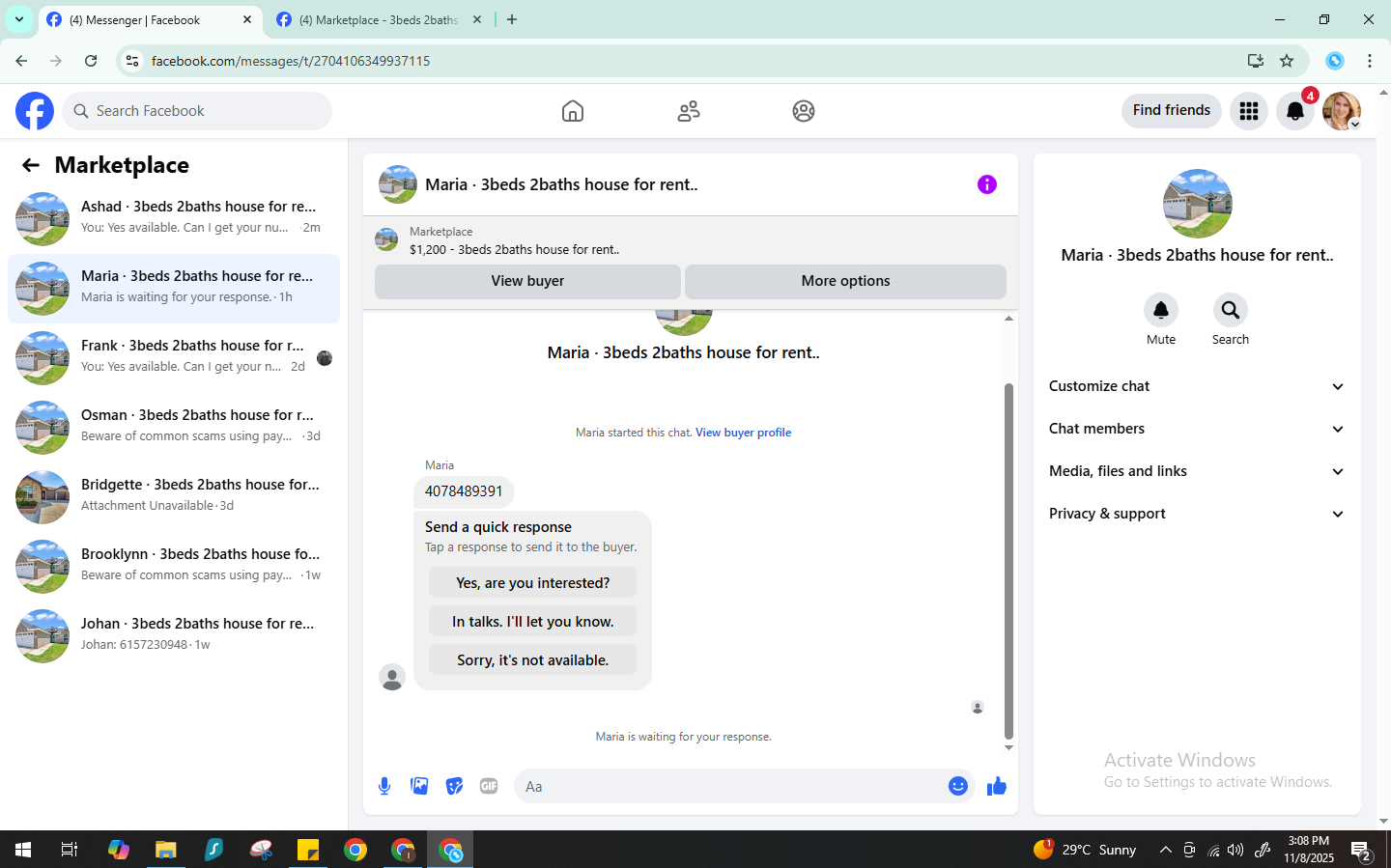
Task: Bookmark this page with the star icon
Action: click(1287, 61)
